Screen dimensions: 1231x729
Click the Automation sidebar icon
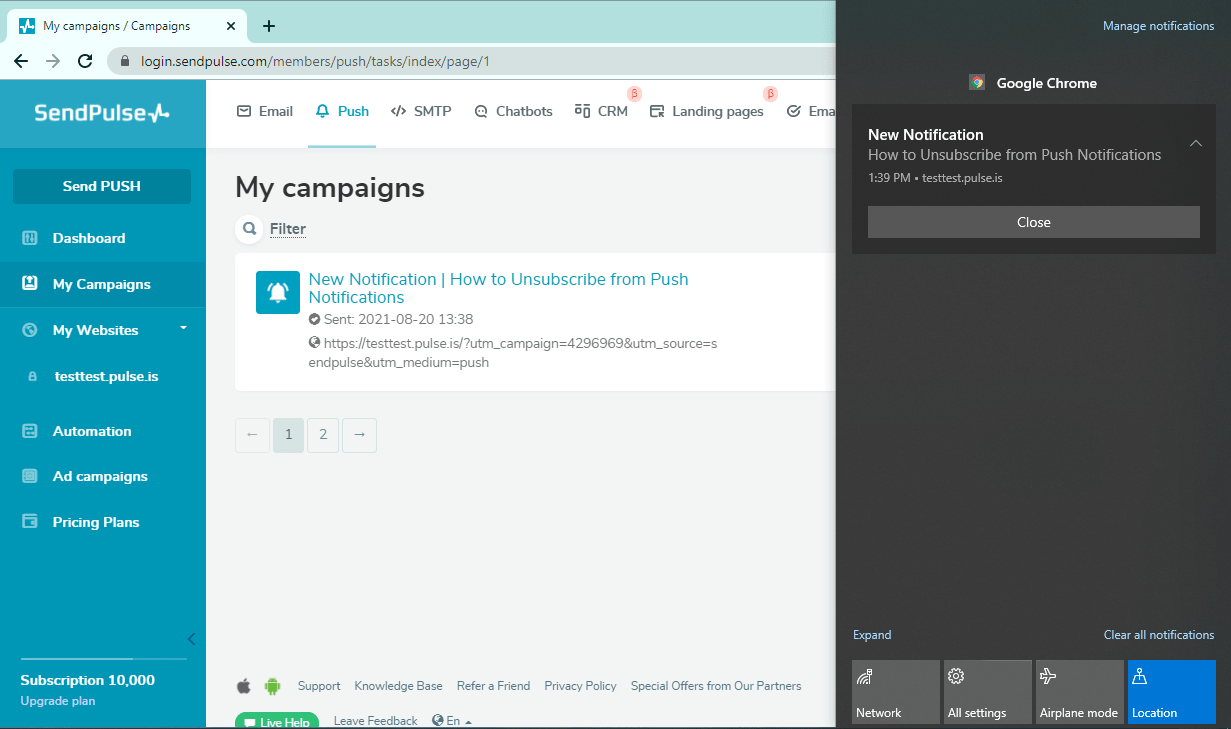click(x=30, y=431)
